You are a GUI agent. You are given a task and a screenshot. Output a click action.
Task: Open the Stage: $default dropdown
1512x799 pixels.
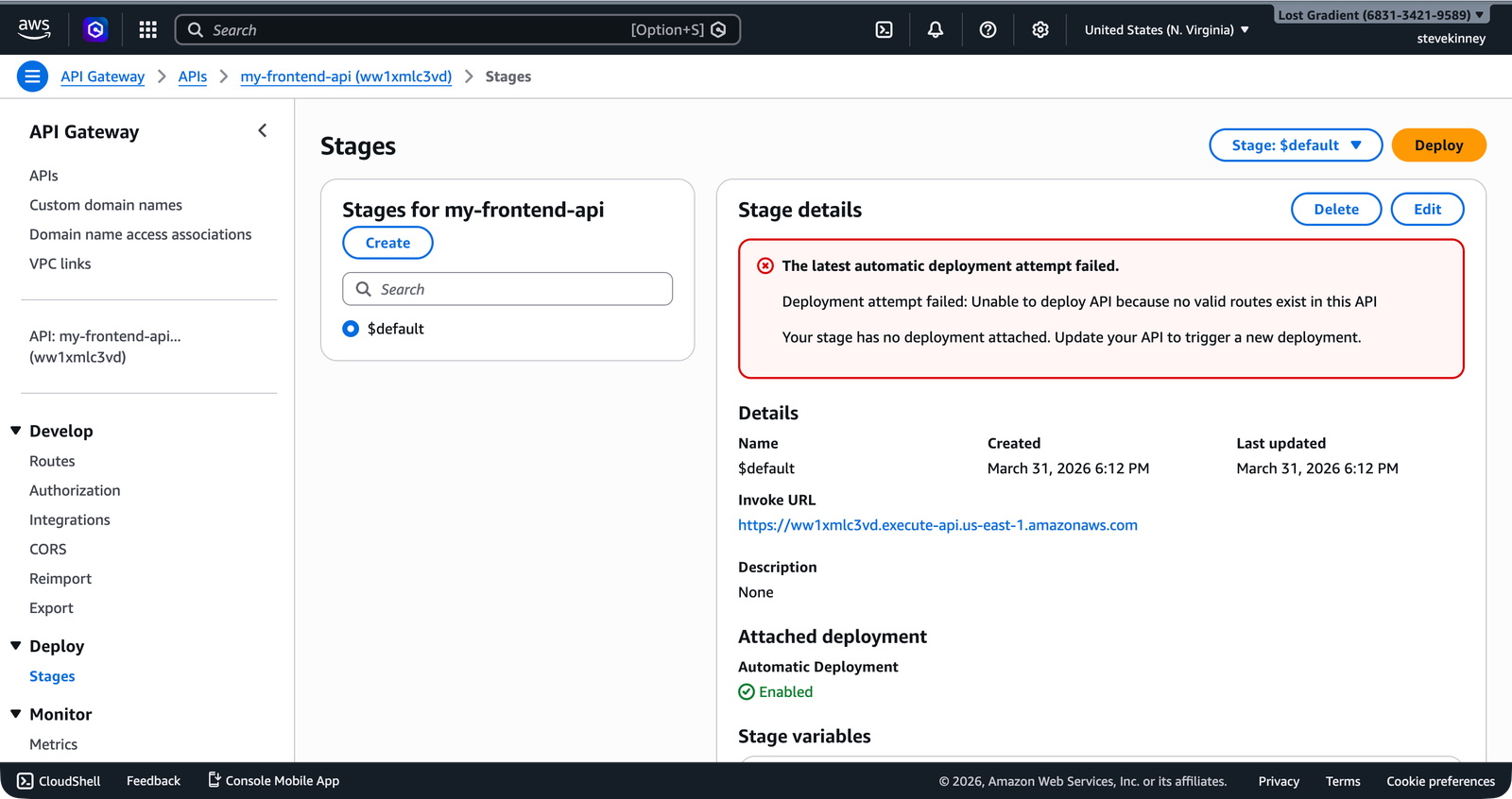1296,145
